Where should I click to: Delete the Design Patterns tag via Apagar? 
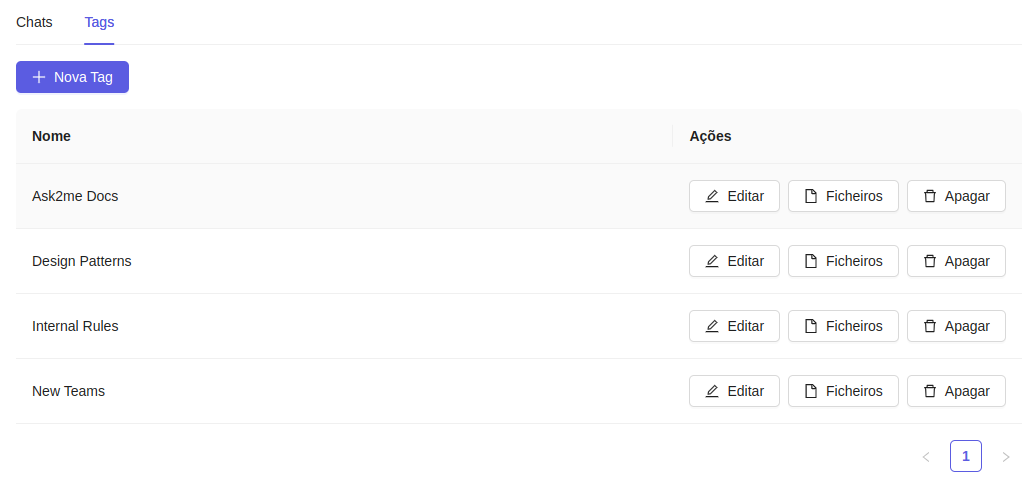(956, 261)
